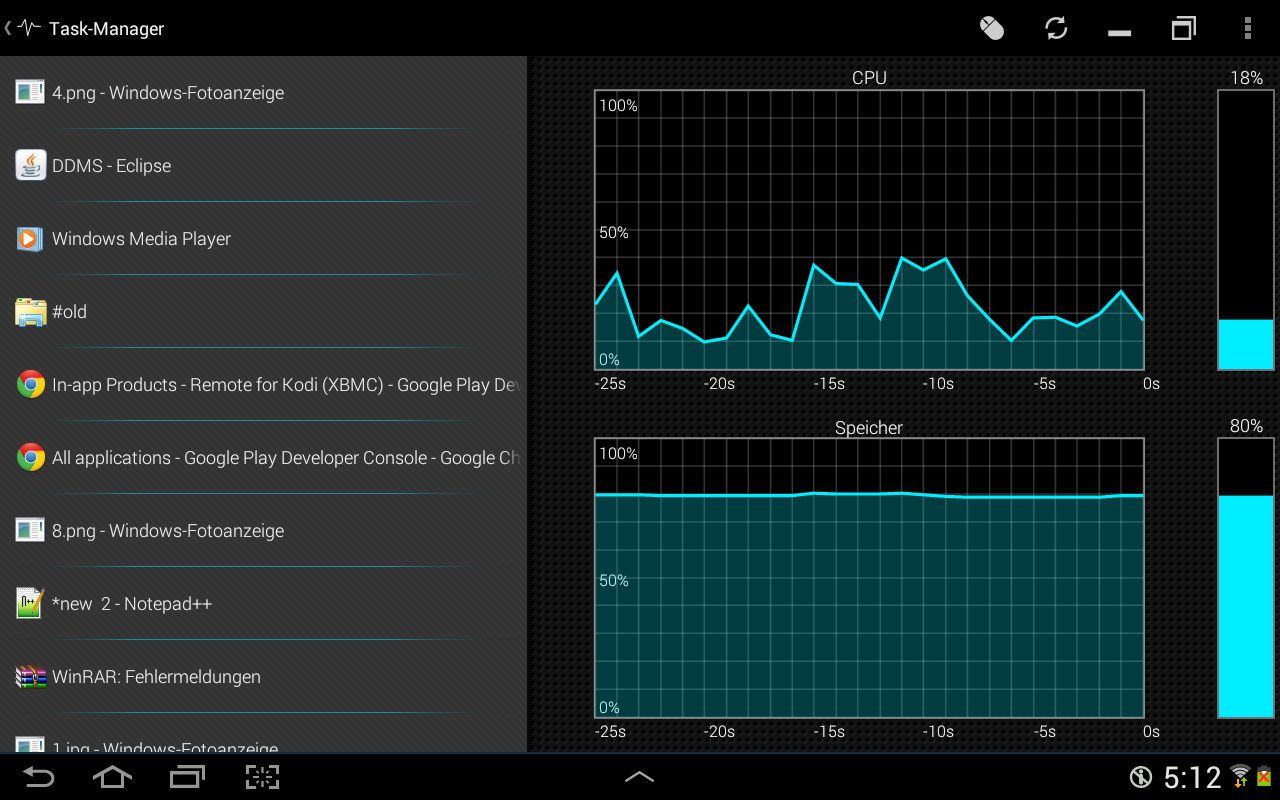Tap the folder icon for #old
The image size is (1280, 800).
click(x=31, y=312)
